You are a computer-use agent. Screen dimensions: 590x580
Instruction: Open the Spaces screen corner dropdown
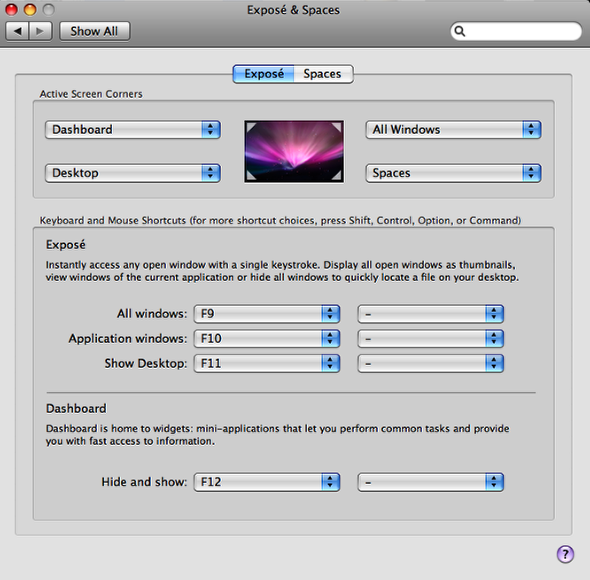(x=453, y=173)
